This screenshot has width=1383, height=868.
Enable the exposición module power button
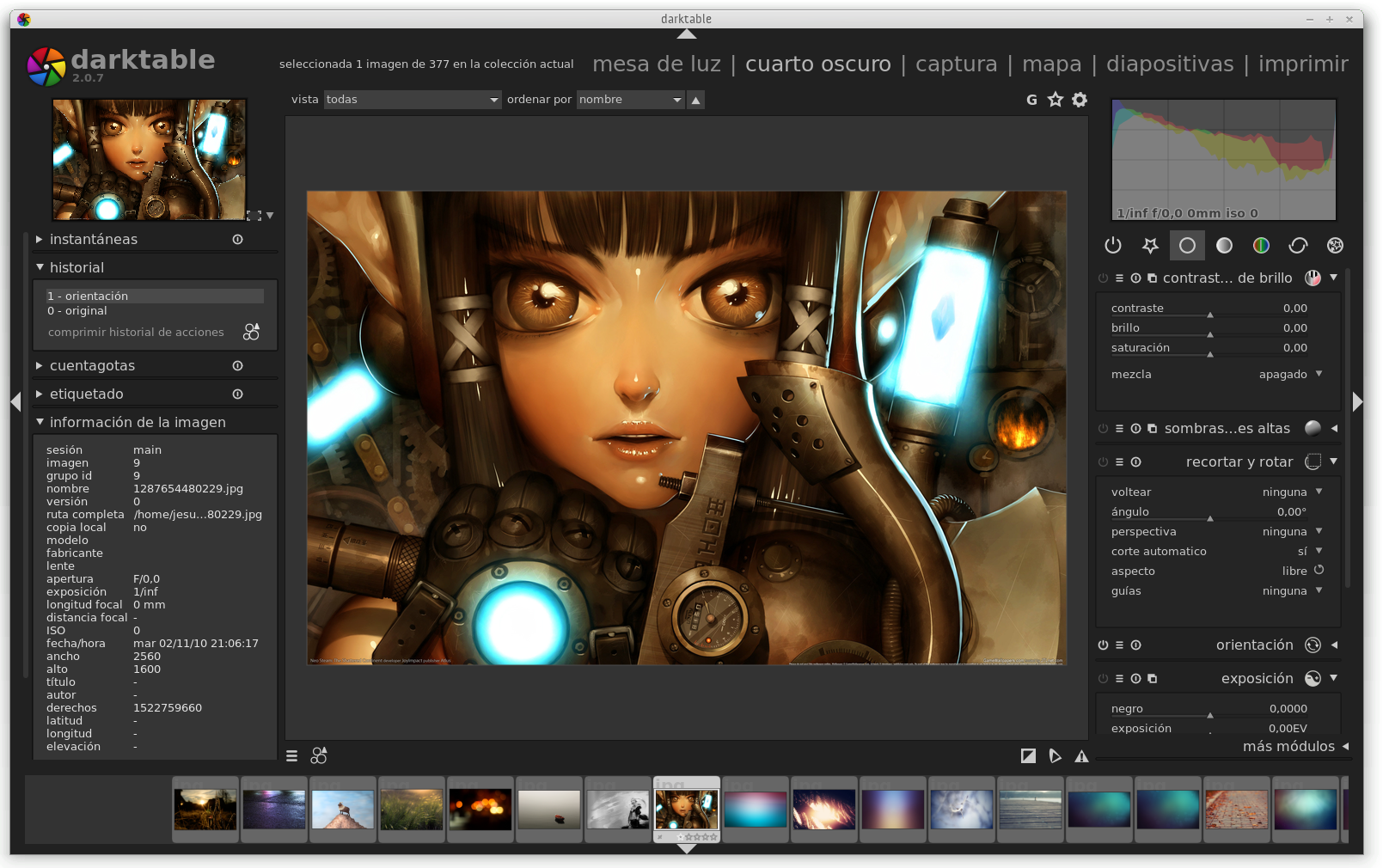[1103, 679]
